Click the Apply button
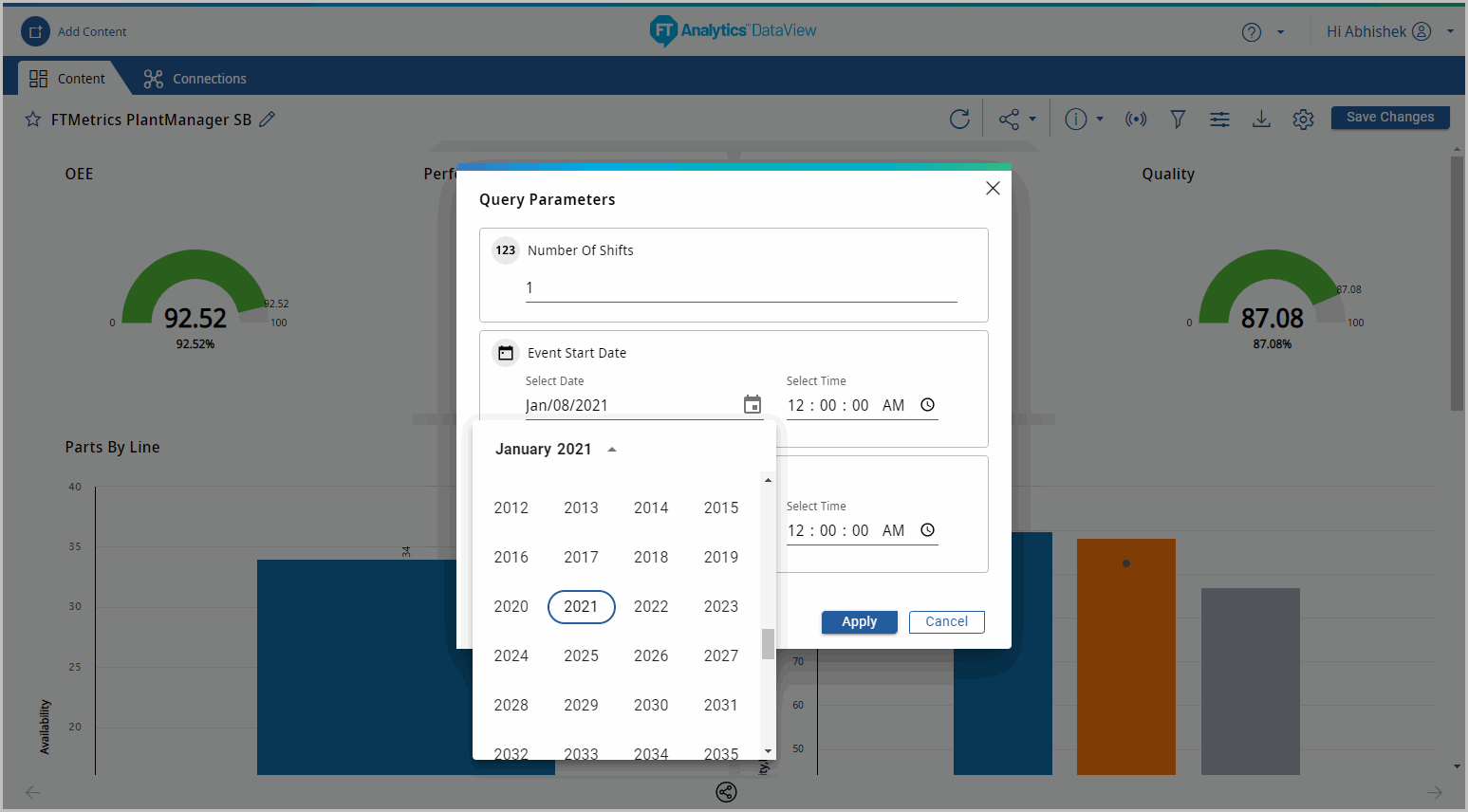Image resolution: width=1468 pixels, height=812 pixels. (860, 621)
